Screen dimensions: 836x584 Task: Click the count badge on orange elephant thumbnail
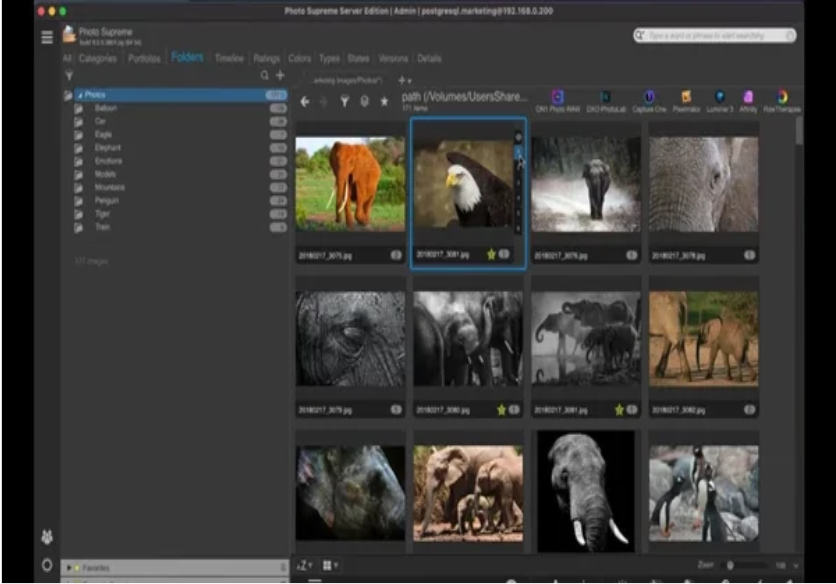pyautogui.click(x=396, y=255)
